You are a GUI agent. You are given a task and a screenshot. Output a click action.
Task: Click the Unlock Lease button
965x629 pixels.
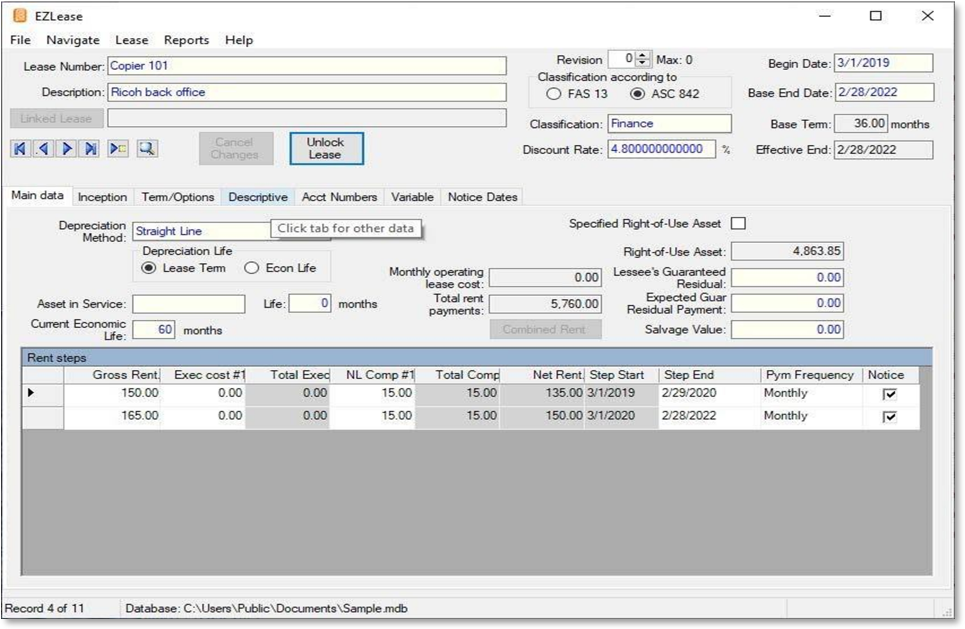326,148
